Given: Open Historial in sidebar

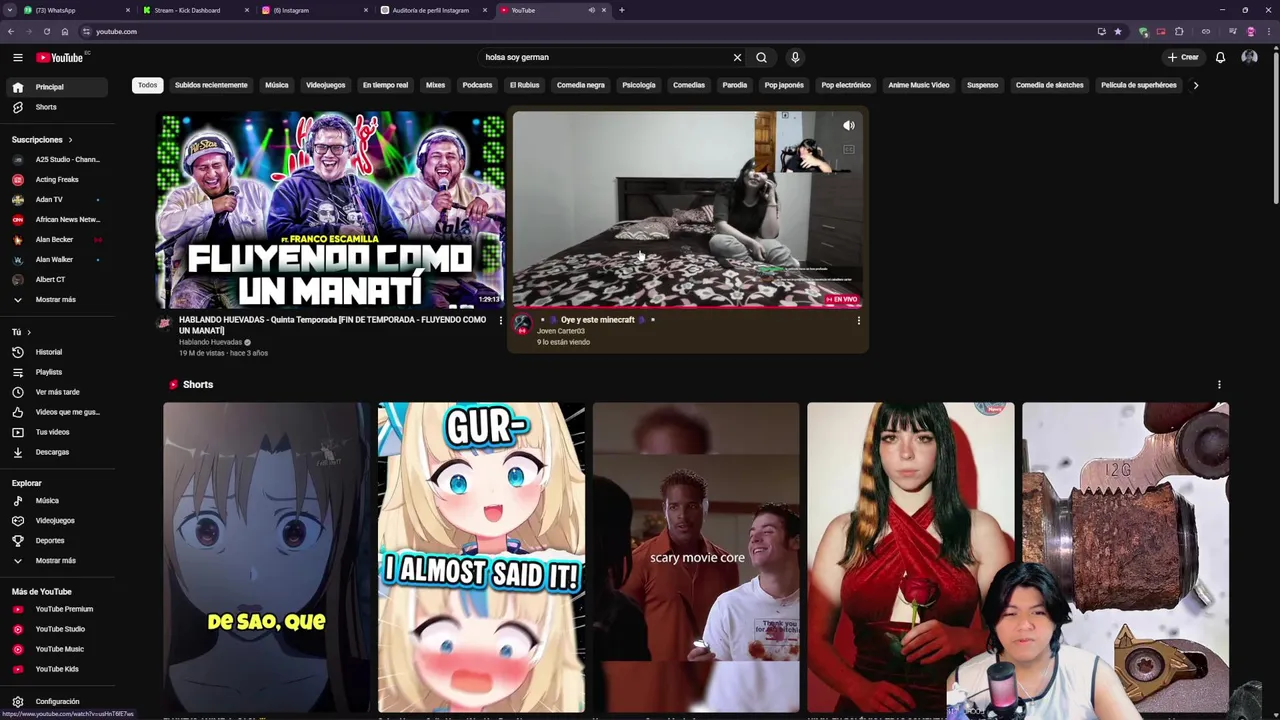Looking at the screenshot, I should point(55,352).
